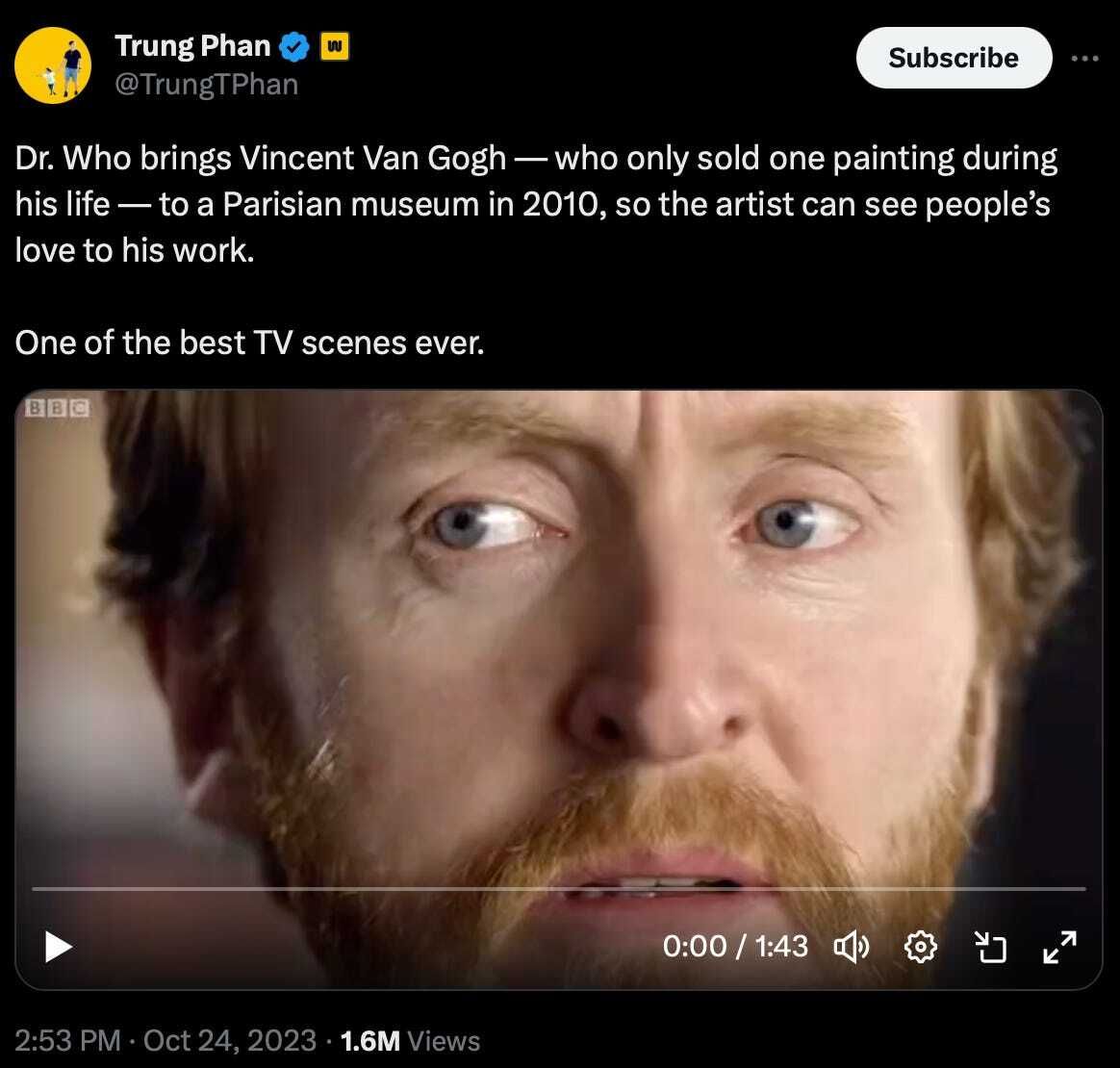
Task: Expand video to fullscreen
Action: [1060, 948]
